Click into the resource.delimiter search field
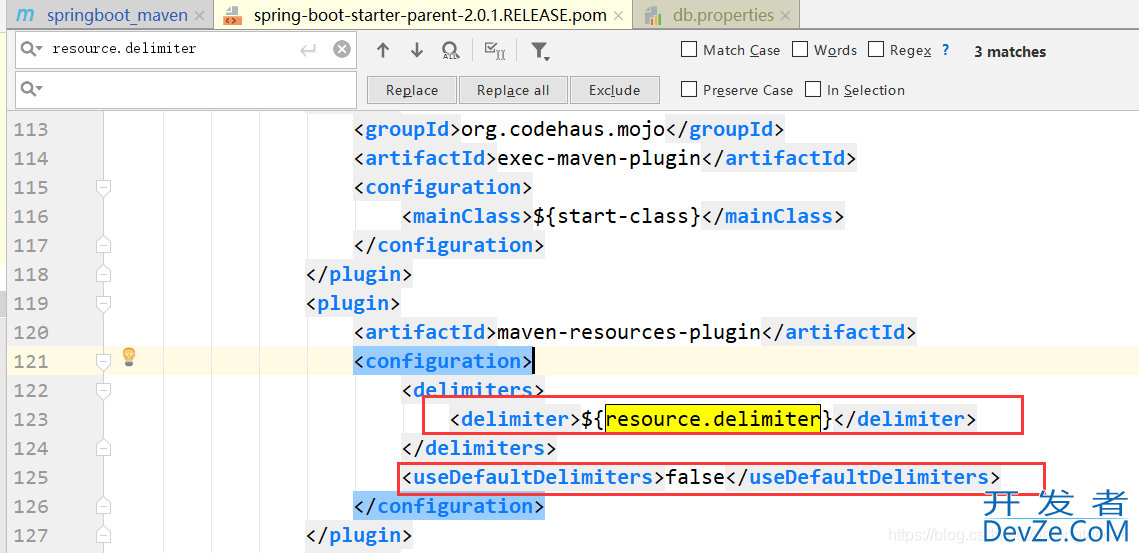The width and height of the screenshot is (1139, 553). tap(186, 49)
